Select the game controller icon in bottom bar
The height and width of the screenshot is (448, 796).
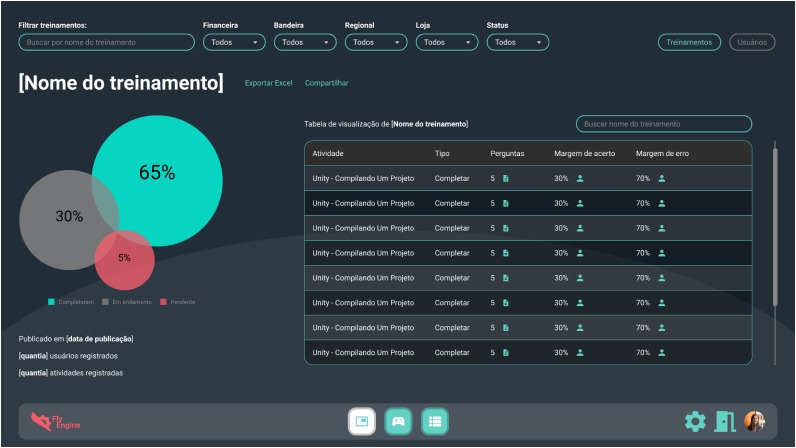(398, 422)
